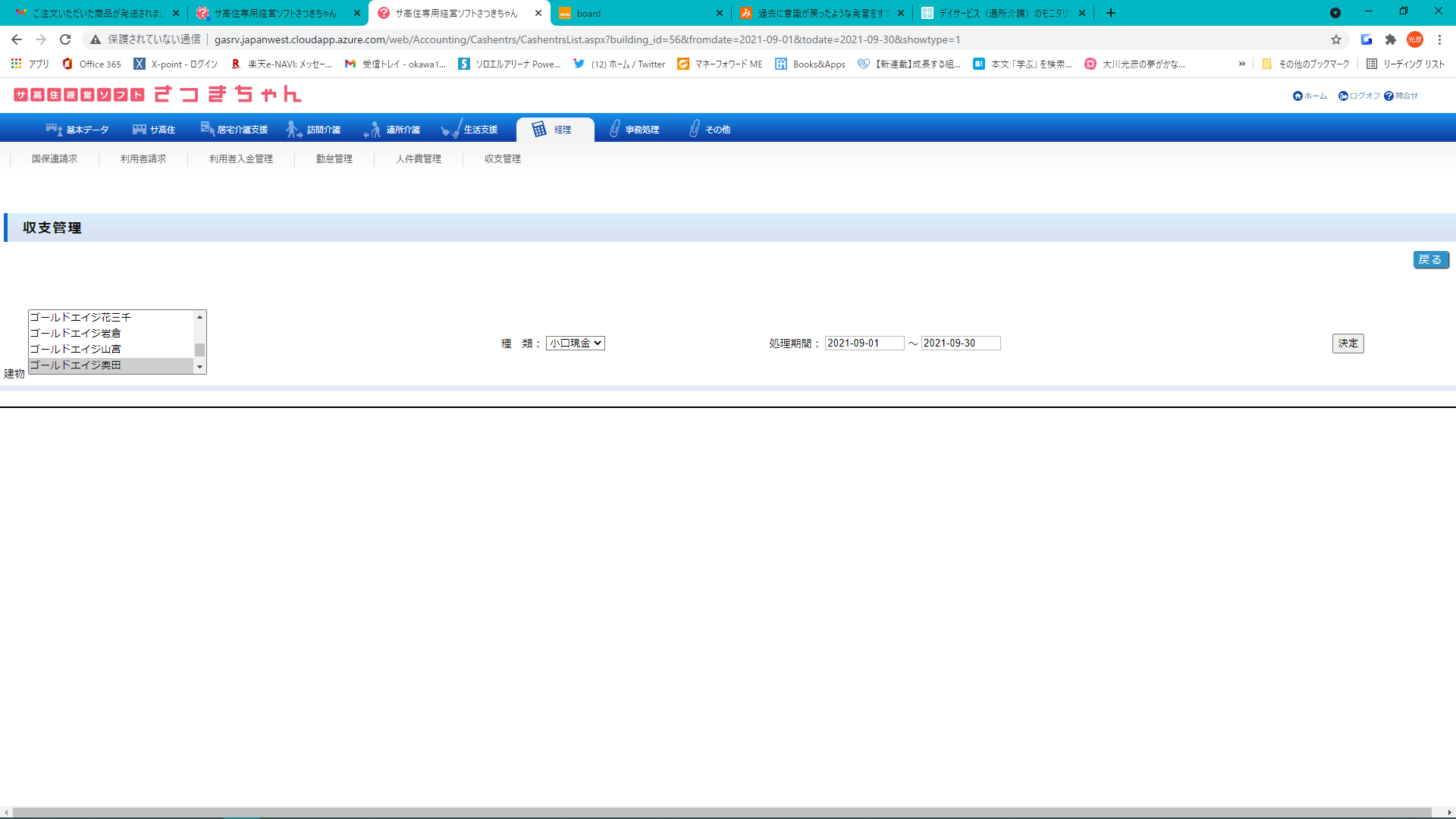Open the 問合せ help icon
This screenshot has height=819, width=1456.
1389,96
